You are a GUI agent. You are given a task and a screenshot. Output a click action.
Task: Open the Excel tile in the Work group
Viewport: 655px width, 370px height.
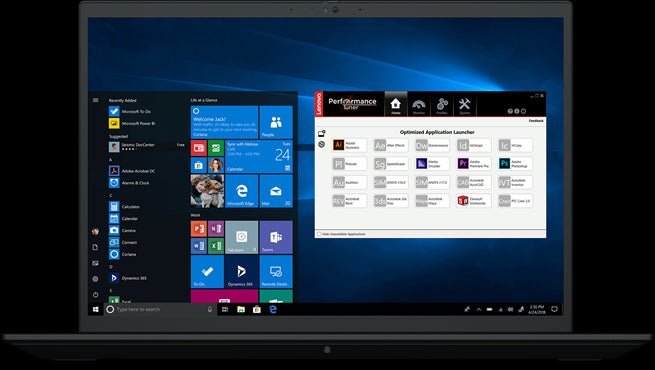(x=216, y=246)
